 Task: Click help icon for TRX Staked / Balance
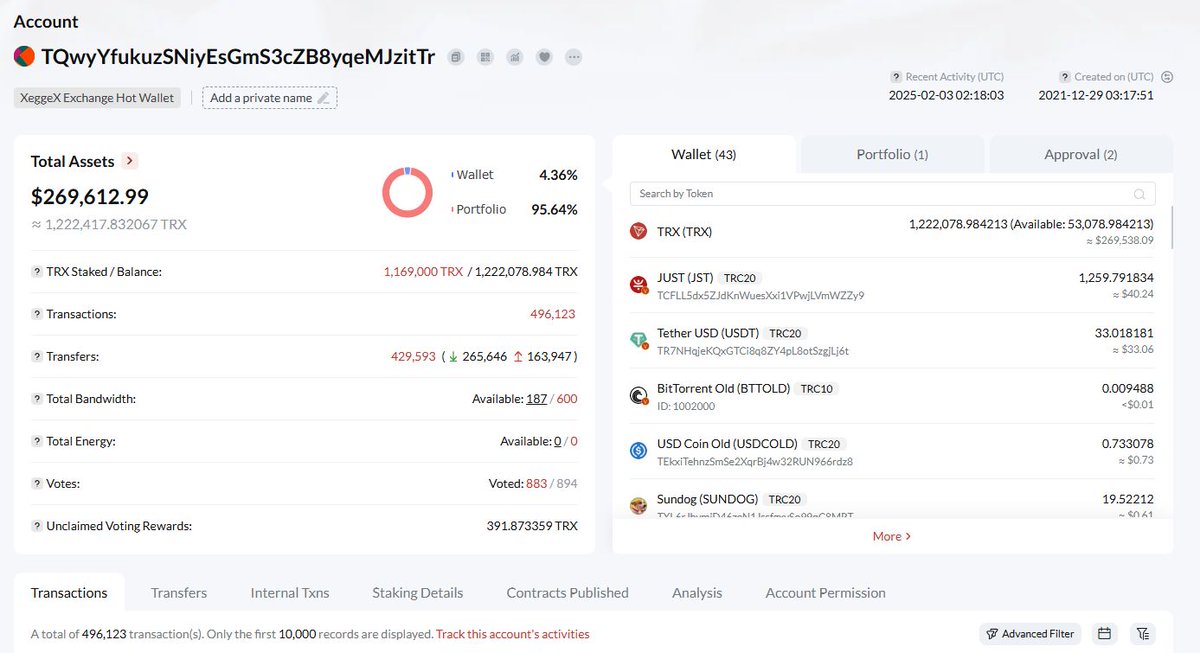[36, 271]
